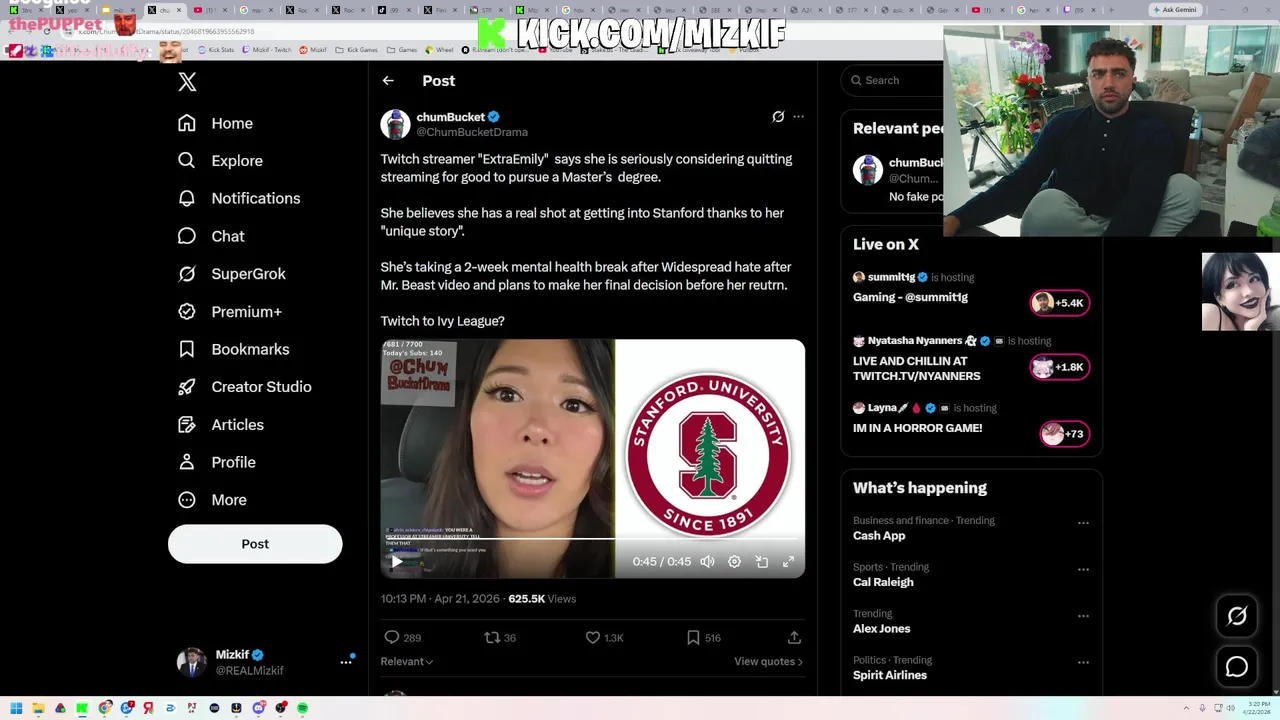
Task: Open options for Spirit Airlines trend
Action: [x=1083, y=662]
